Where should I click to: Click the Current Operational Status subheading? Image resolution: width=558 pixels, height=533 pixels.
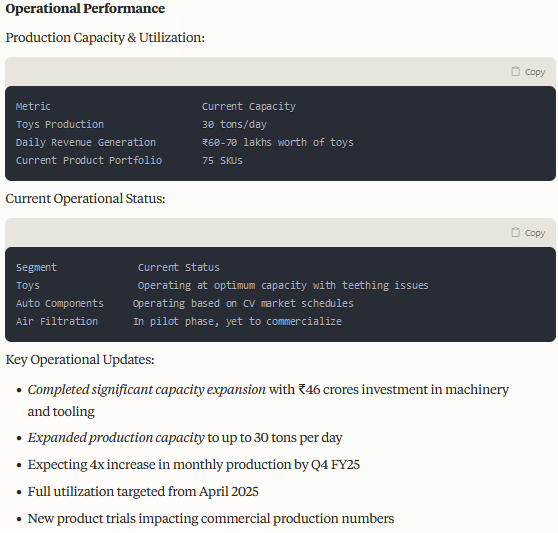(x=85, y=199)
